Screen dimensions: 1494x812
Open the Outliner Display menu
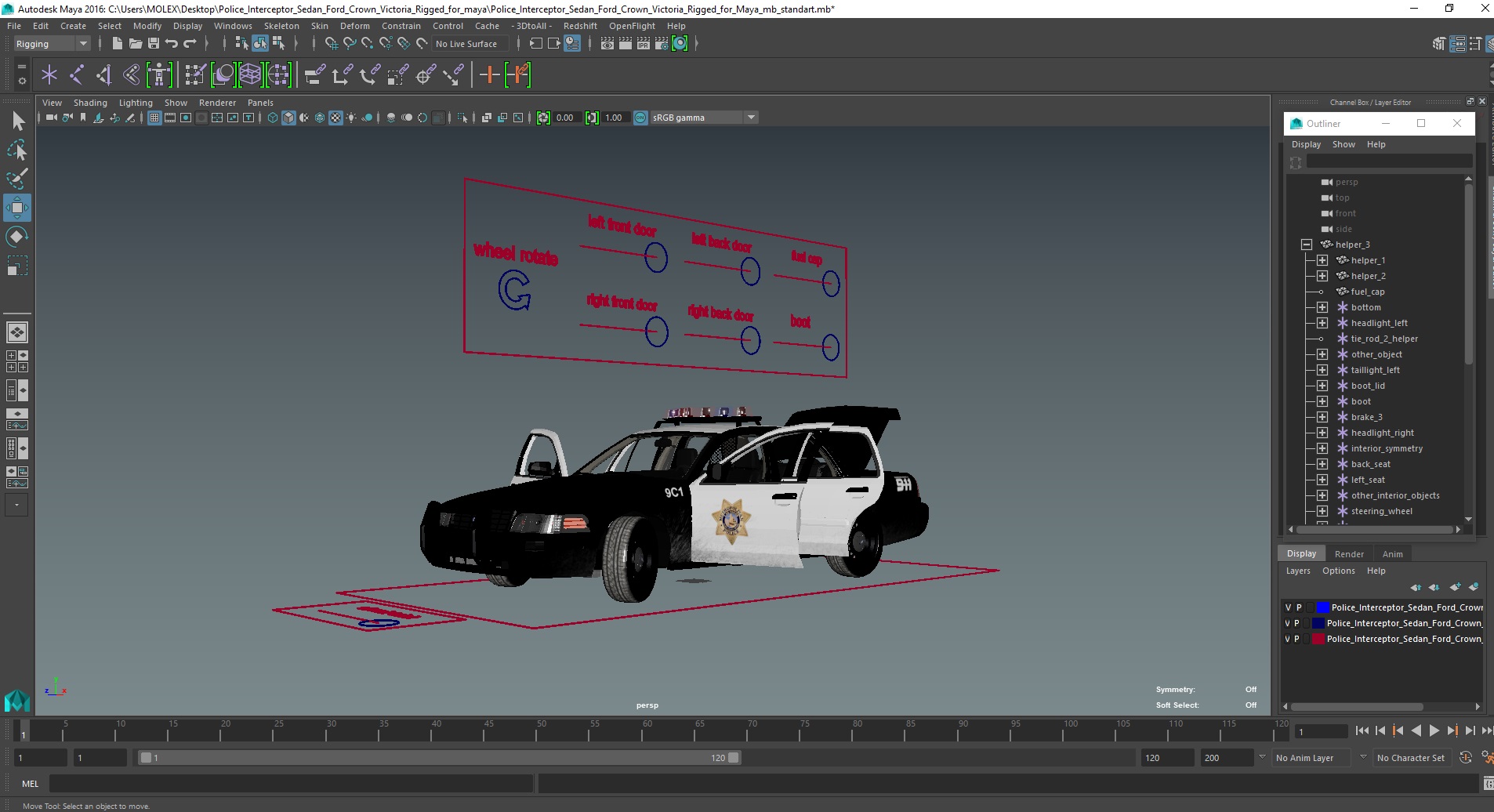(x=1306, y=144)
